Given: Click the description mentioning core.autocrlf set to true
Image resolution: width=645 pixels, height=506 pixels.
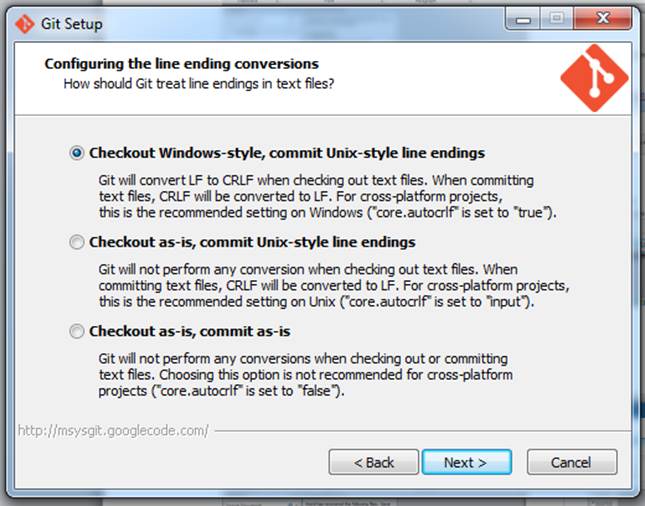Looking at the screenshot, I should 325,197.
